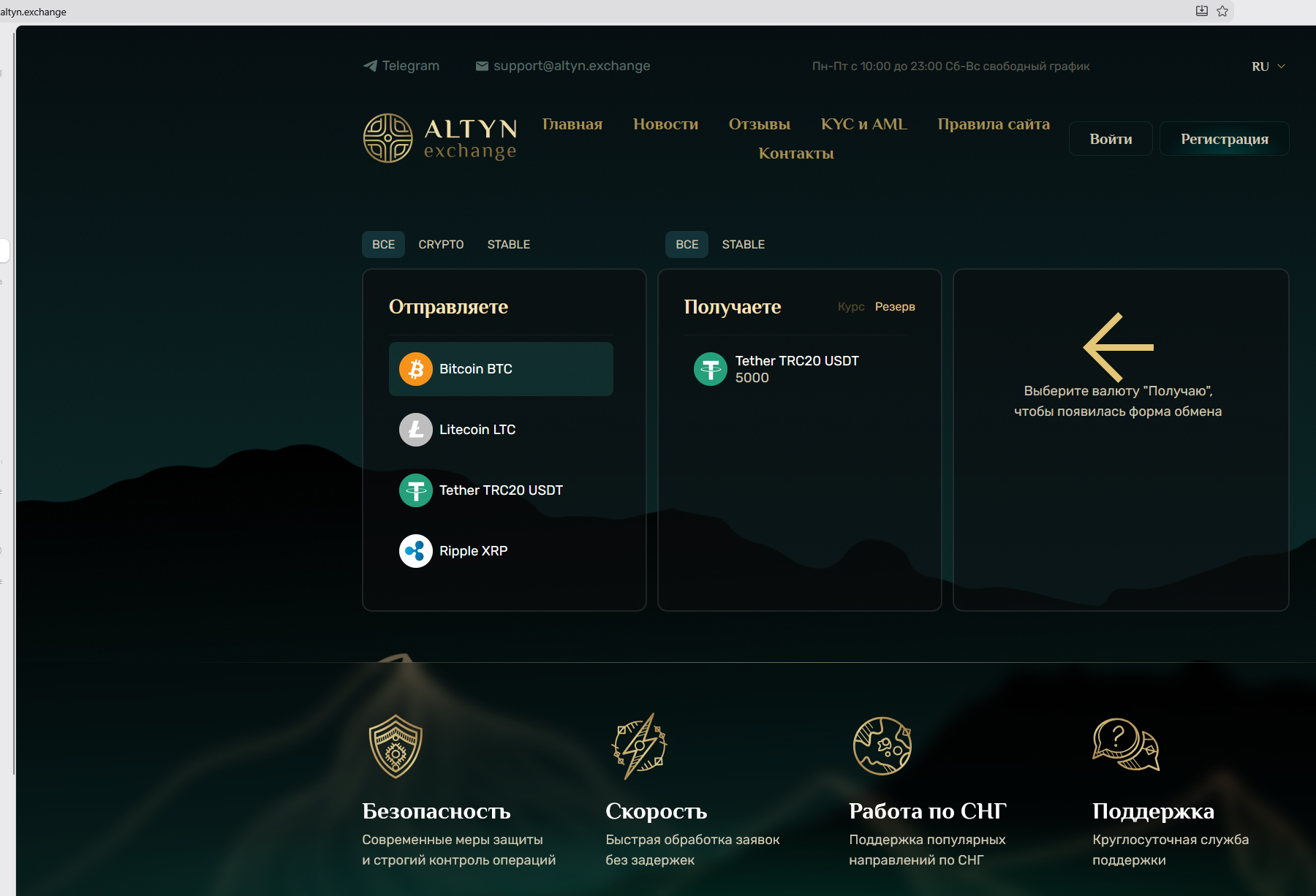Click the Altyn exchange logo emblem
Viewport: 1316px width, 896px height.
[x=388, y=138]
